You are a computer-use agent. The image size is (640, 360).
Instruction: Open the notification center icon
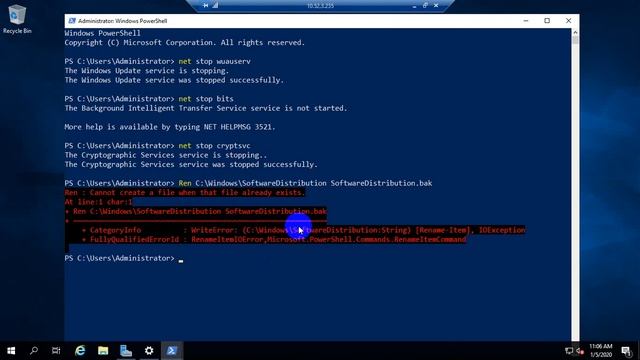click(x=626, y=351)
